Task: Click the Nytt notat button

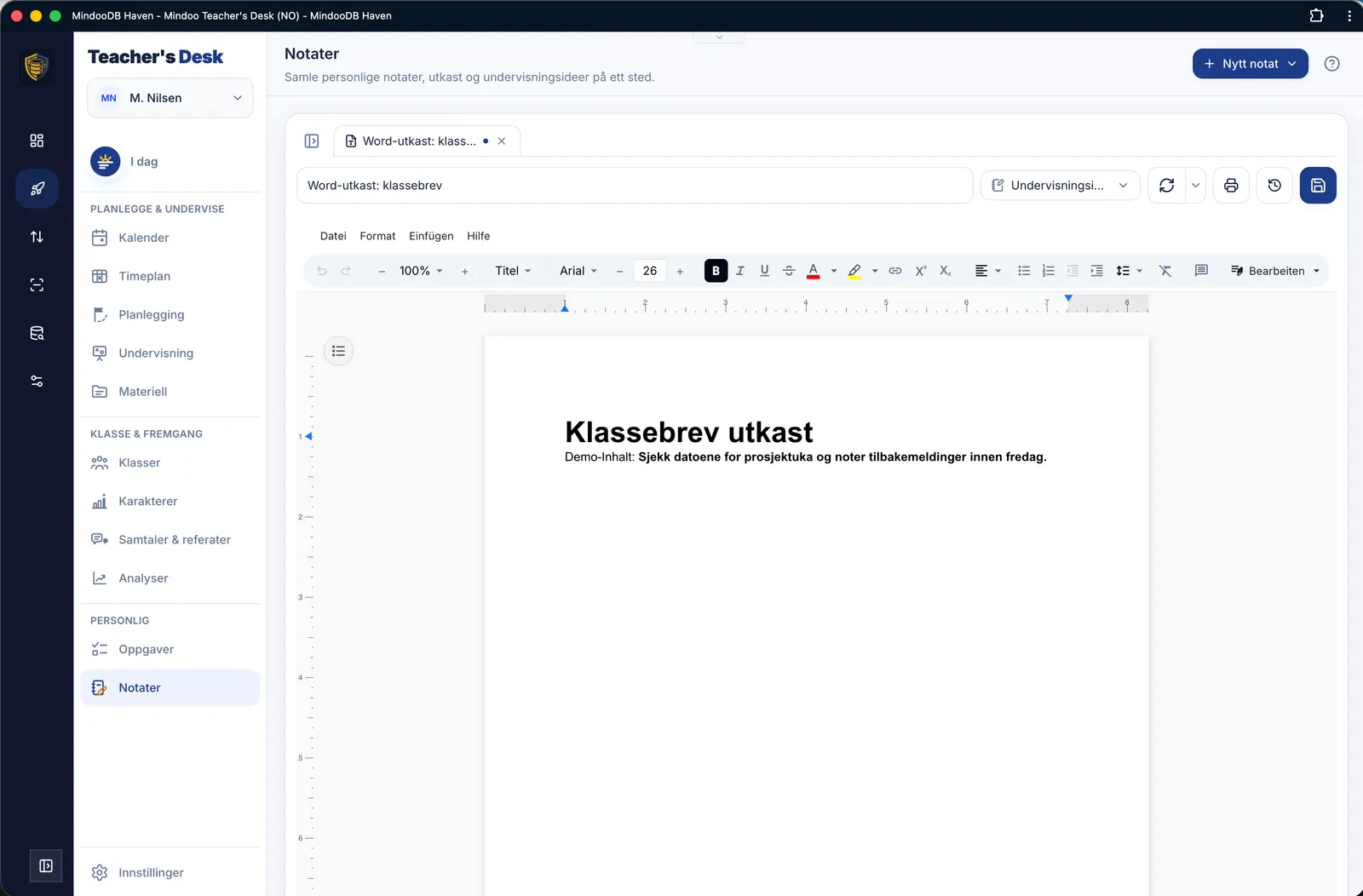Action: [x=1250, y=64]
